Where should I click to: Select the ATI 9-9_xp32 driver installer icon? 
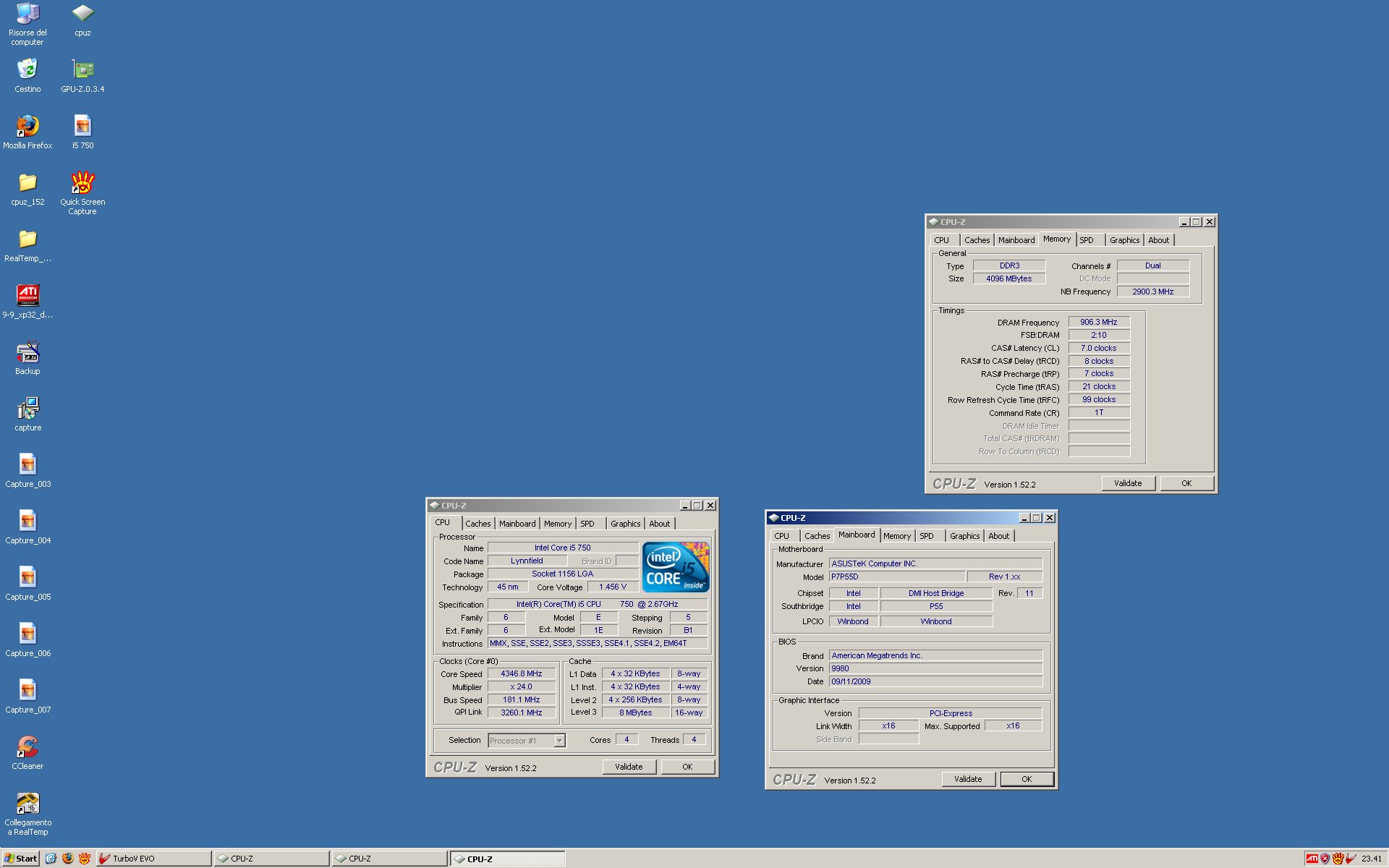pyautogui.click(x=27, y=301)
